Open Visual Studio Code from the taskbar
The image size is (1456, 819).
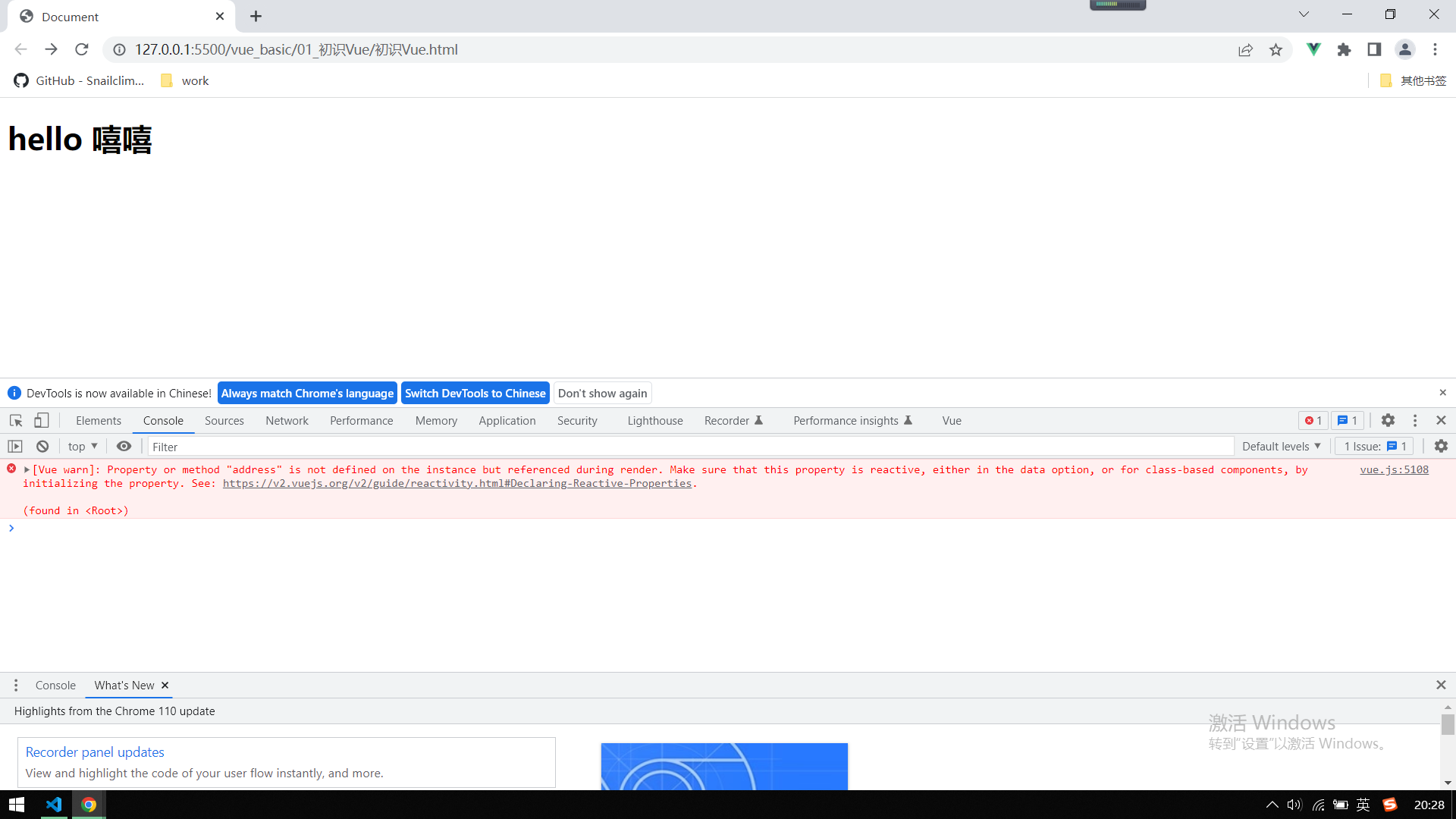click(54, 805)
